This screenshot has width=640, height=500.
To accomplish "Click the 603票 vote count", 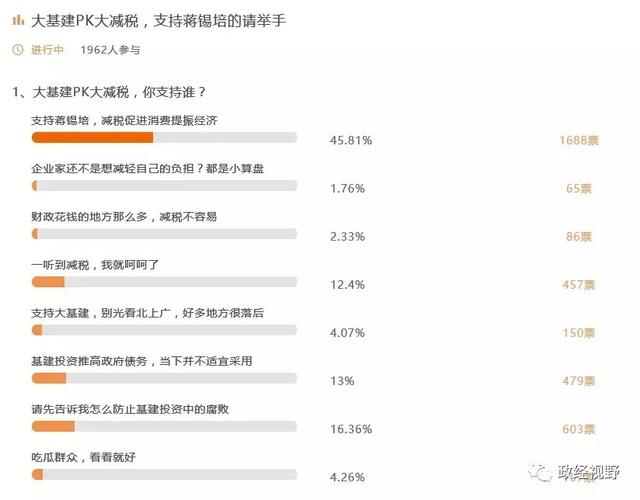I will click(579, 429).
